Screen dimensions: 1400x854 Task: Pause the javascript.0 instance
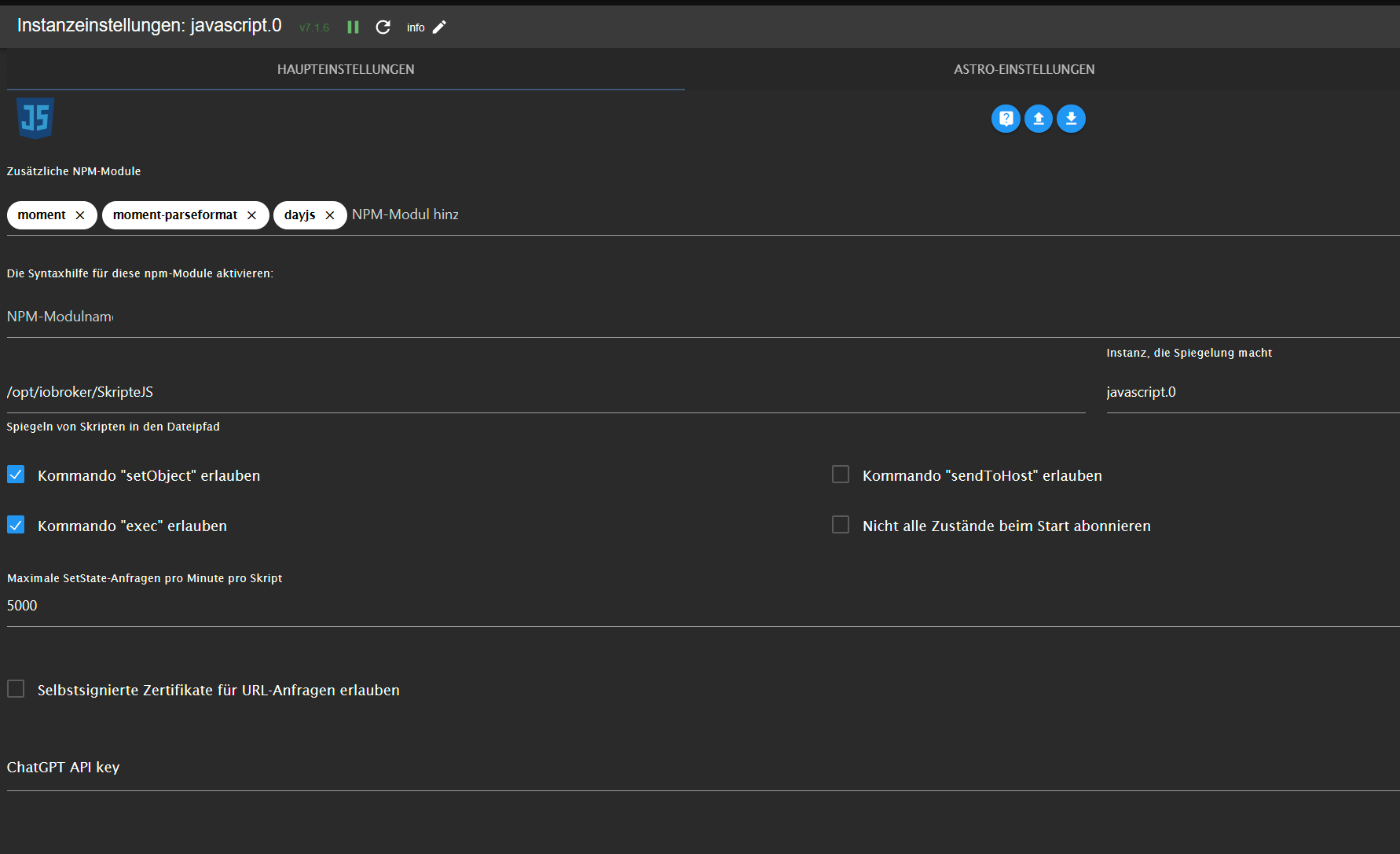[x=354, y=27]
